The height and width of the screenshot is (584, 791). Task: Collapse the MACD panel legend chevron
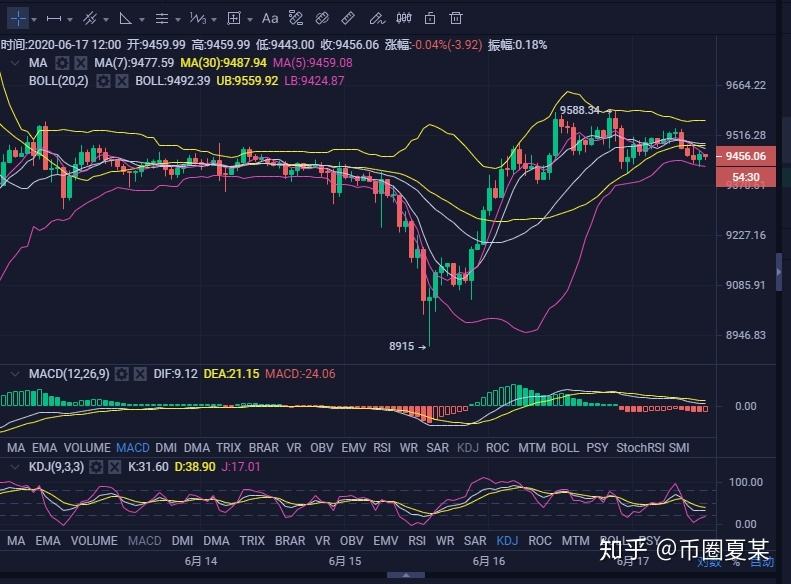point(15,374)
